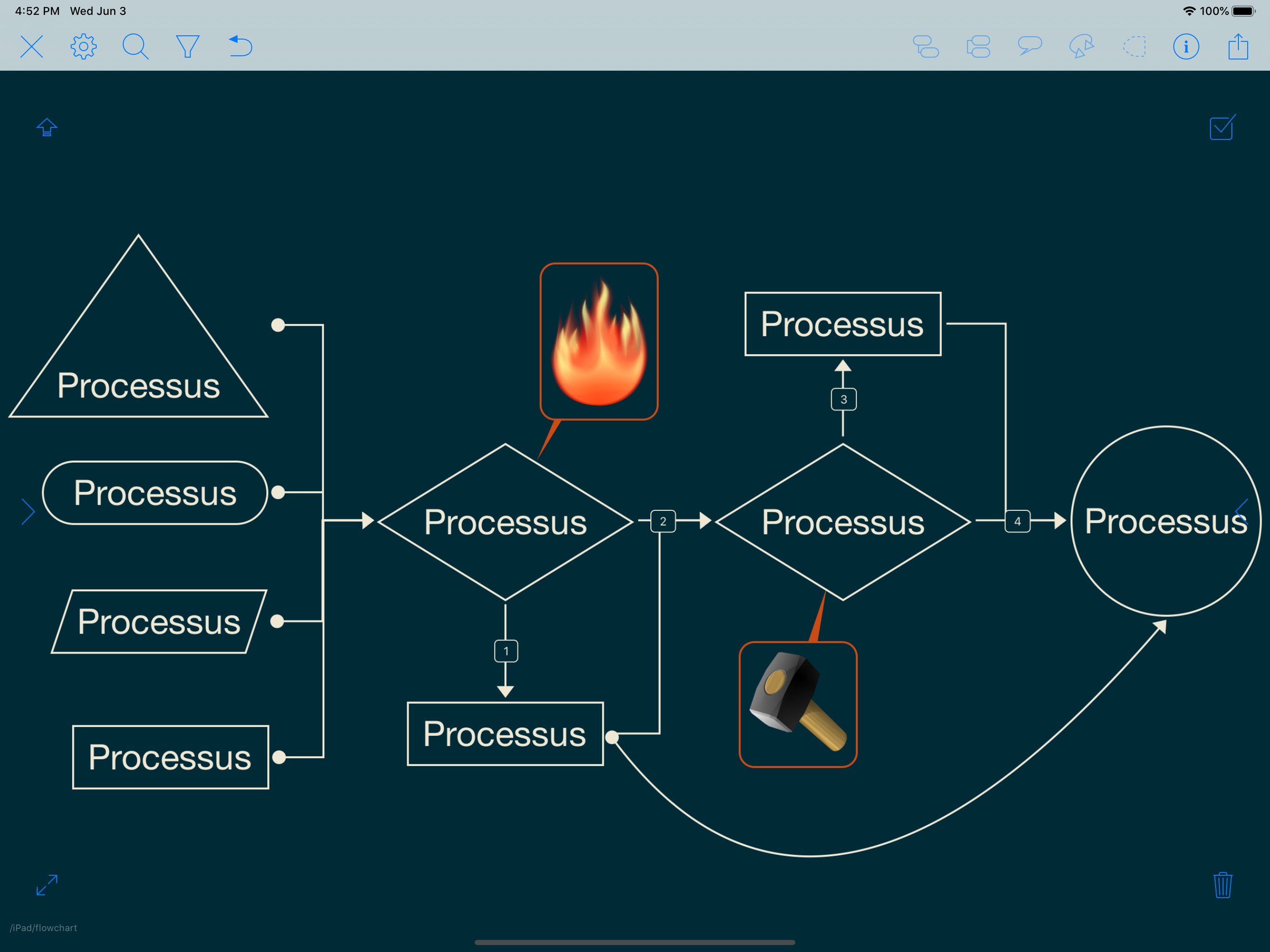Add a sibling topic via toolbar icon
This screenshot has width=1270, height=952.
[x=979, y=46]
